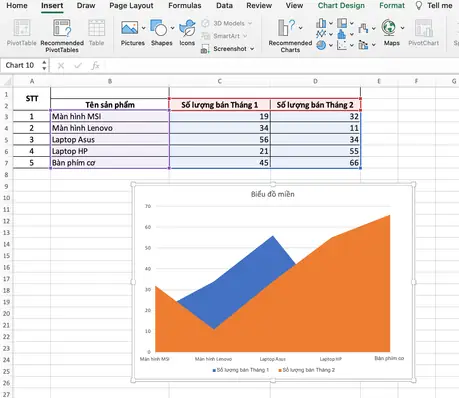Viewport: 459px width, 398px height.
Task: Click the STT header cell
Action: (x=32, y=99)
